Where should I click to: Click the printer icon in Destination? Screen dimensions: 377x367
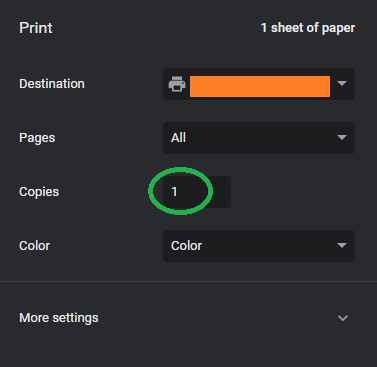coord(177,84)
